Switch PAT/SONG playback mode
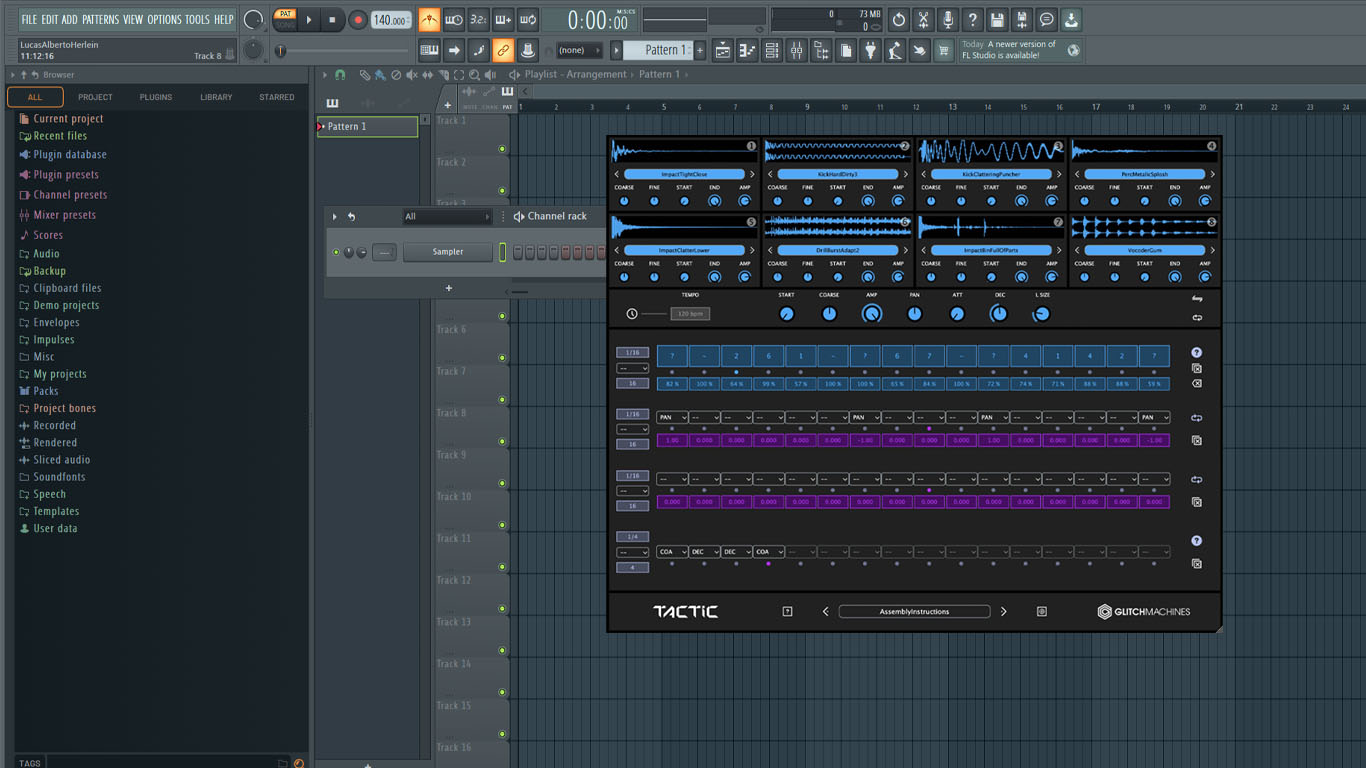The image size is (1366, 768). (286, 19)
